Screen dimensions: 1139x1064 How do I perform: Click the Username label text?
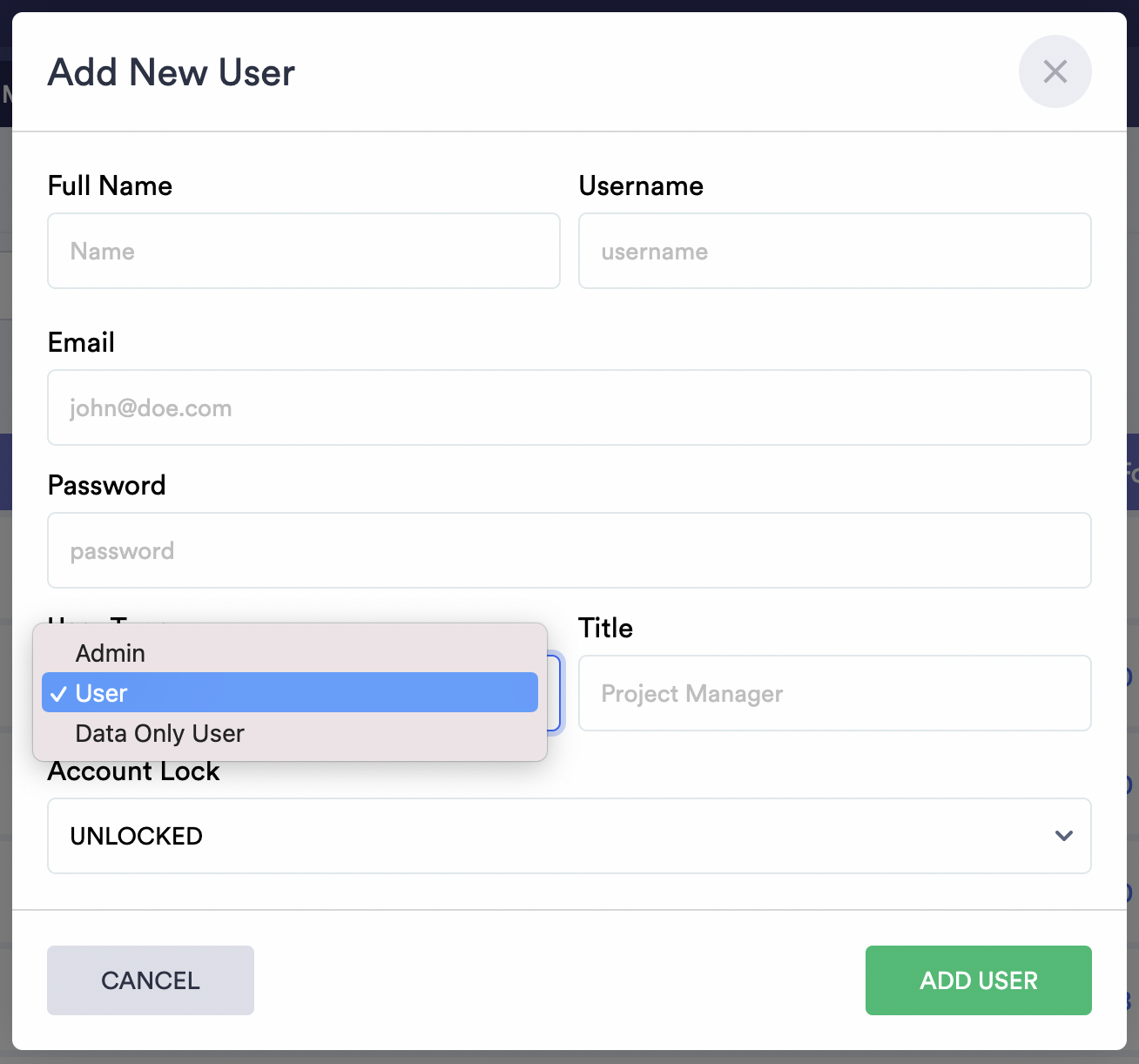point(641,185)
